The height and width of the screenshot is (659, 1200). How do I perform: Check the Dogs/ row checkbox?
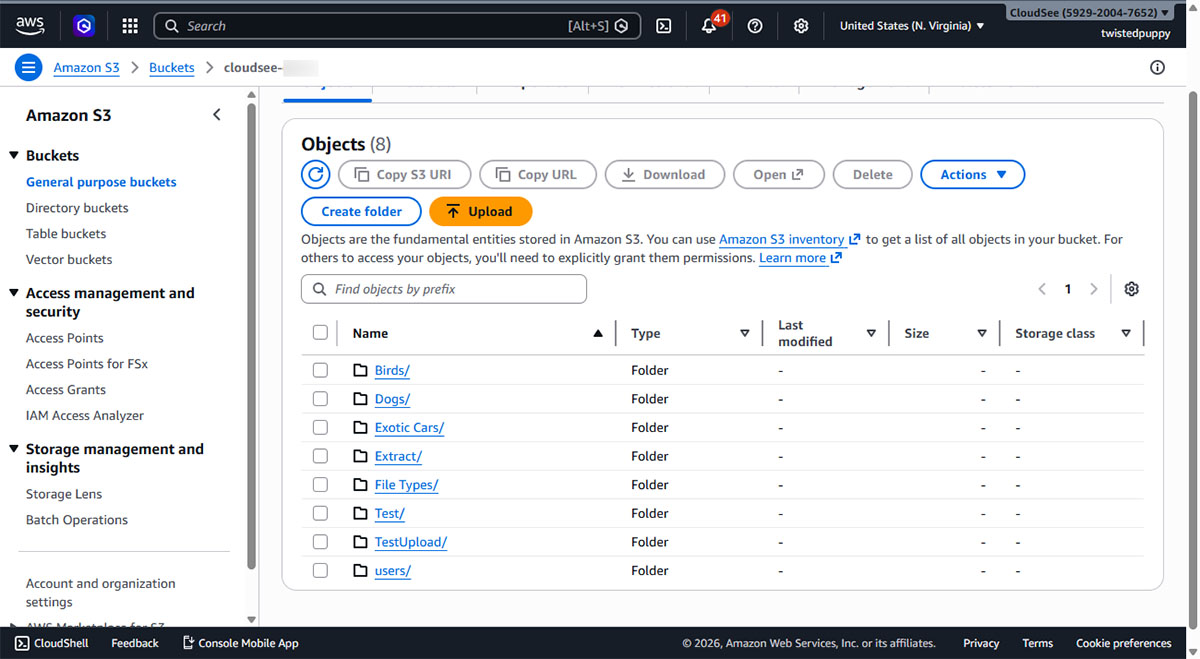[x=320, y=399]
